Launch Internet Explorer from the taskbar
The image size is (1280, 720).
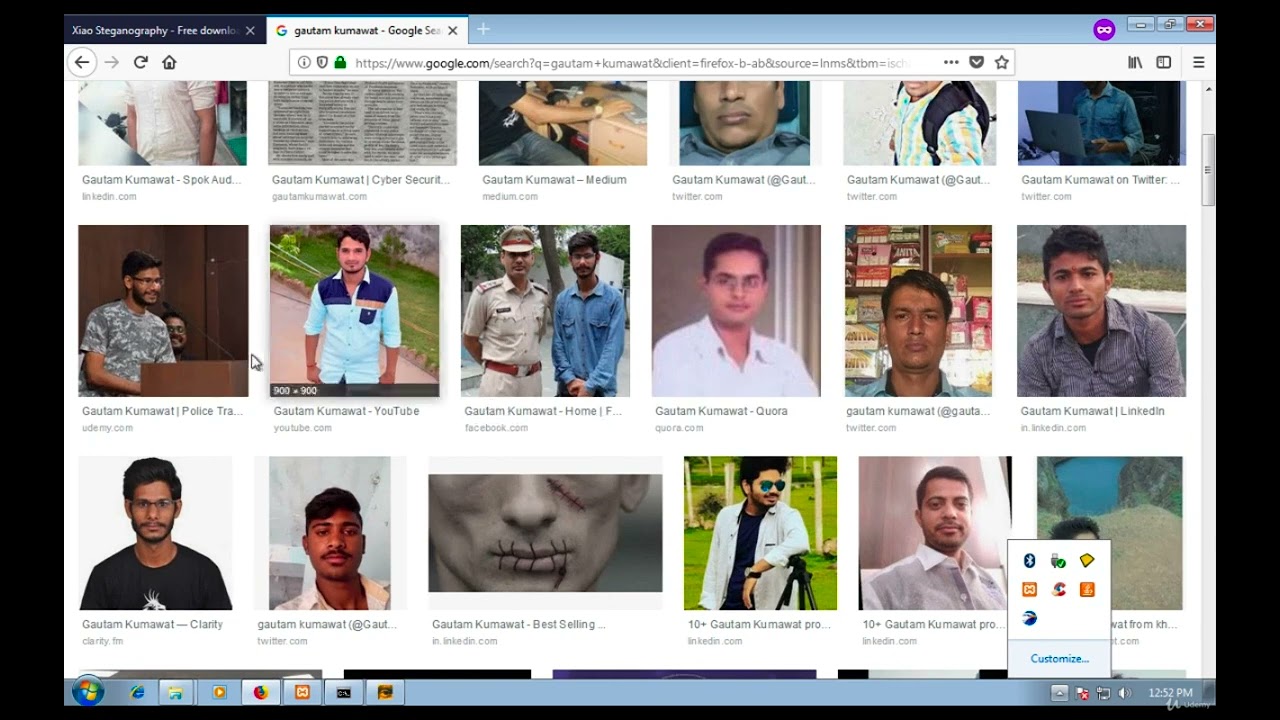137,692
